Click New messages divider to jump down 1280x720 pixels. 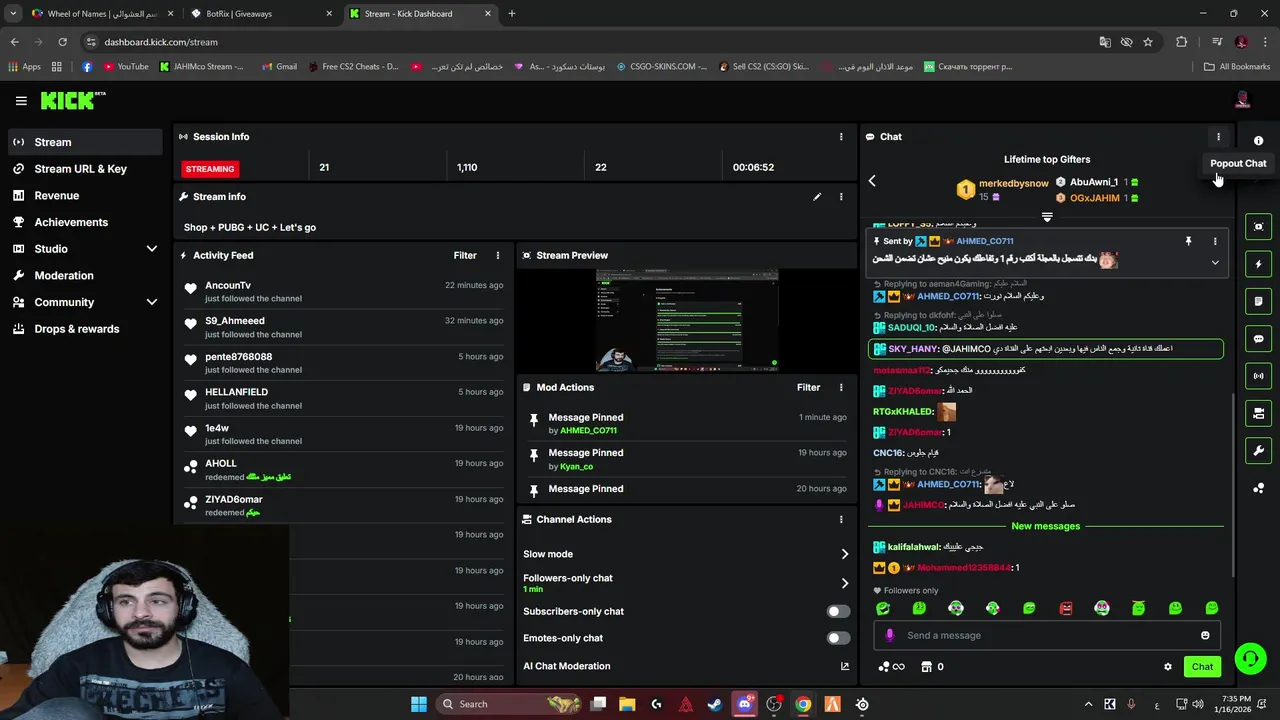pos(1045,526)
